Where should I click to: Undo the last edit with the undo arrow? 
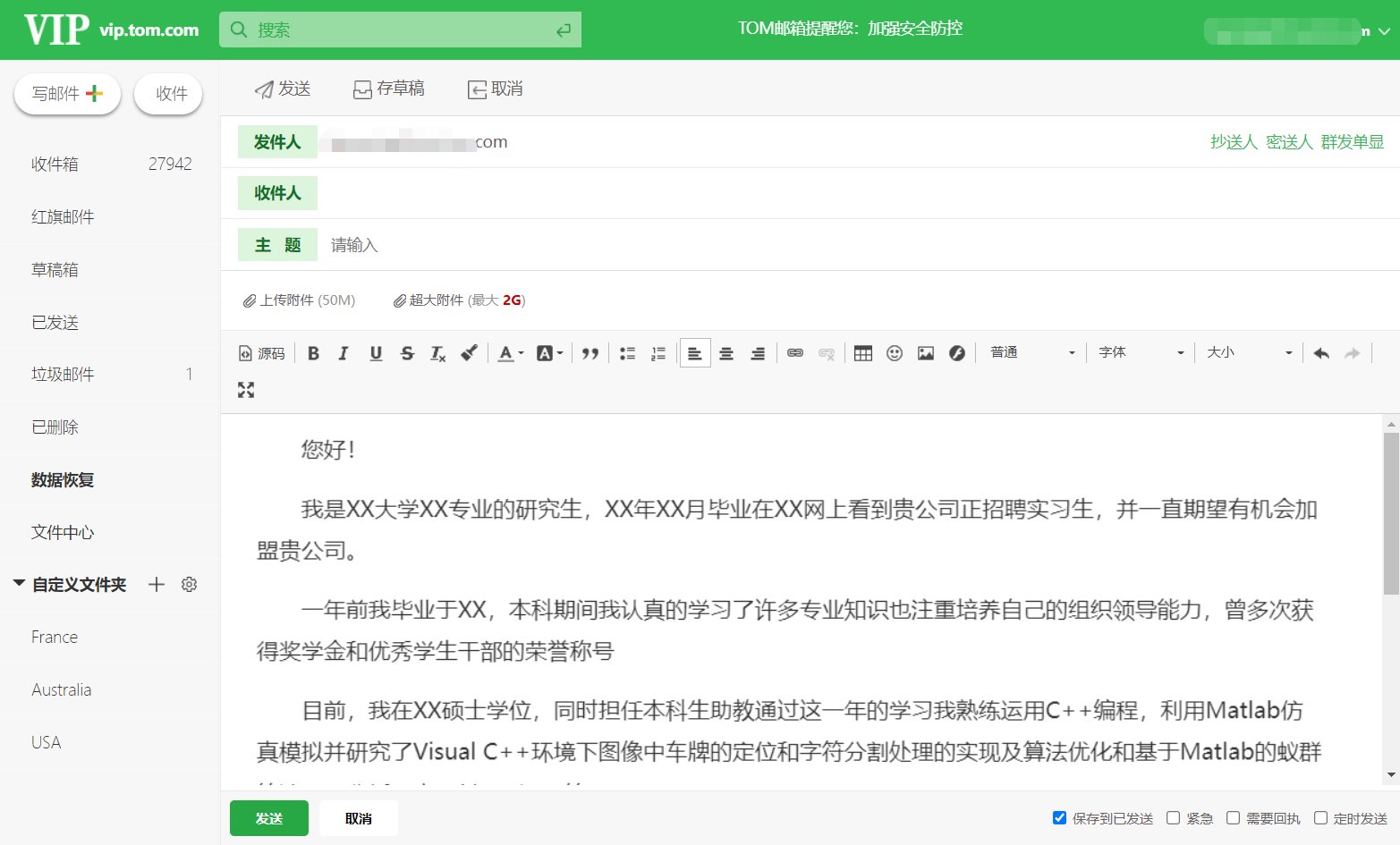click(1321, 353)
